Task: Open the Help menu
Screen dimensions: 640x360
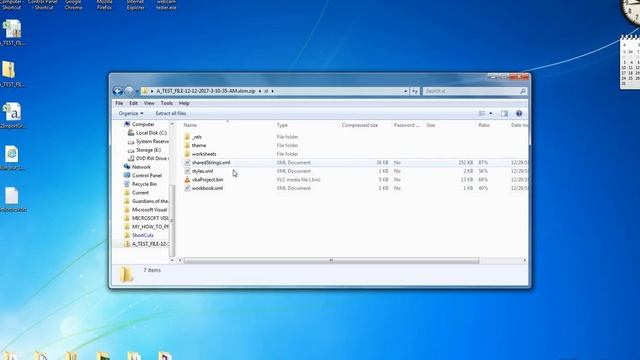Action: (x=184, y=103)
